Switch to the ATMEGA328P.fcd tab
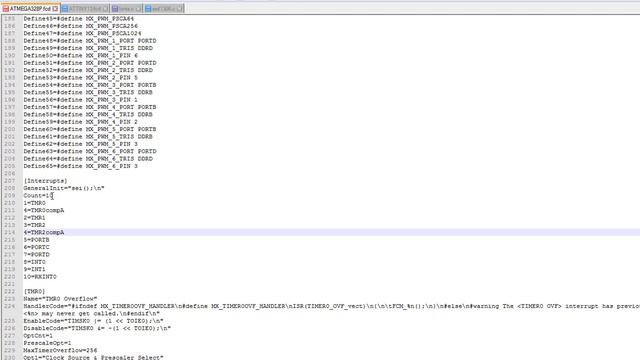This screenshot has width=640, height=360. 30,8
